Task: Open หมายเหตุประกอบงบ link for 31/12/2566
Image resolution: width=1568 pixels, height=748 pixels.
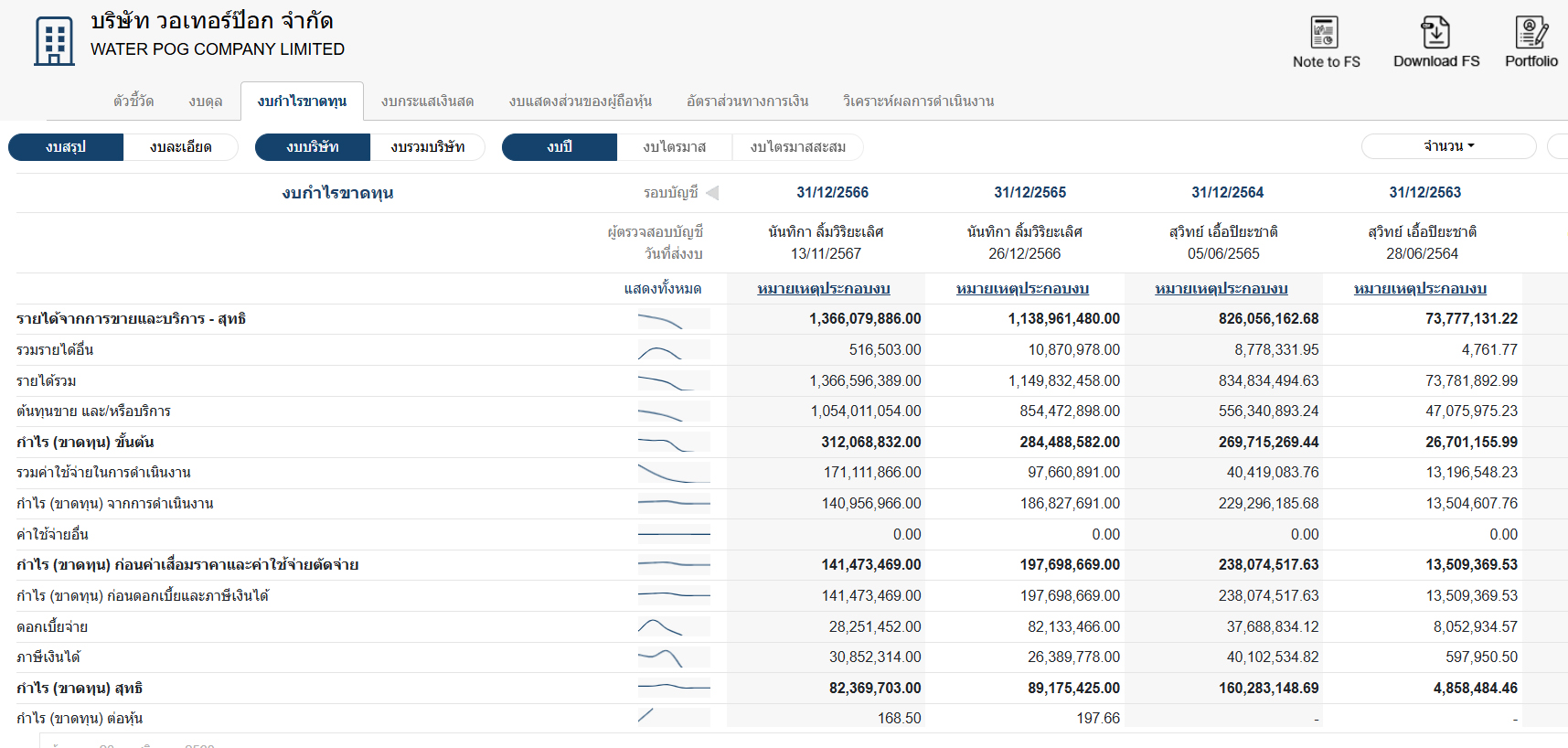Action: 824,289
